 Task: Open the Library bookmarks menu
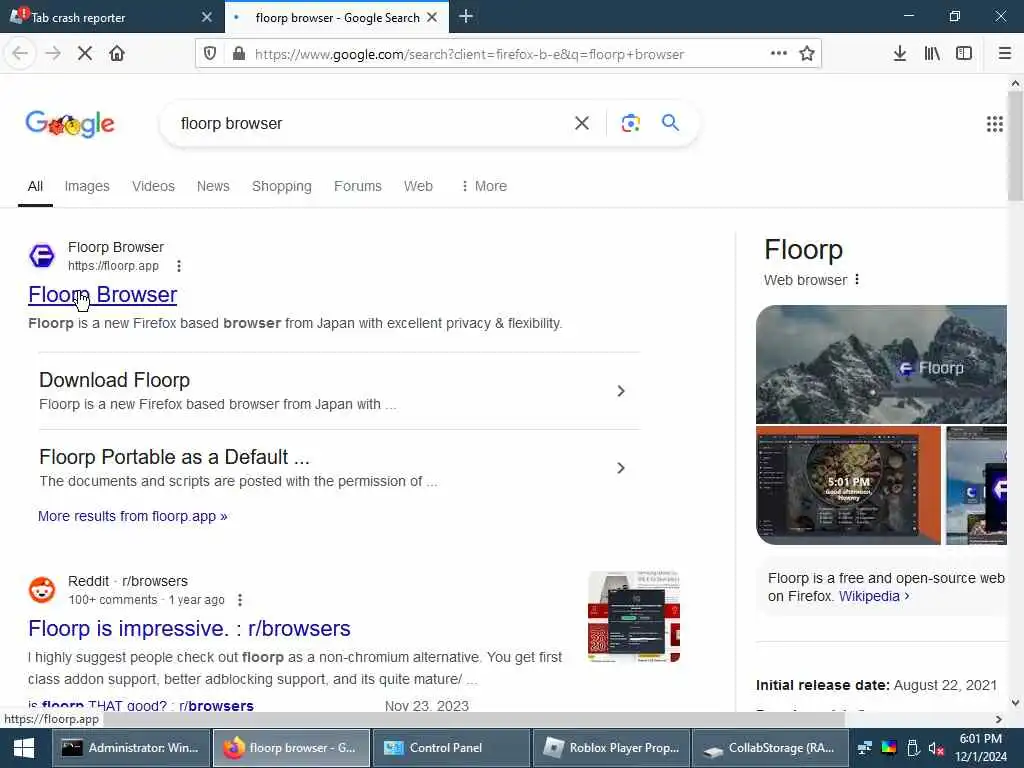click(932, 54)
